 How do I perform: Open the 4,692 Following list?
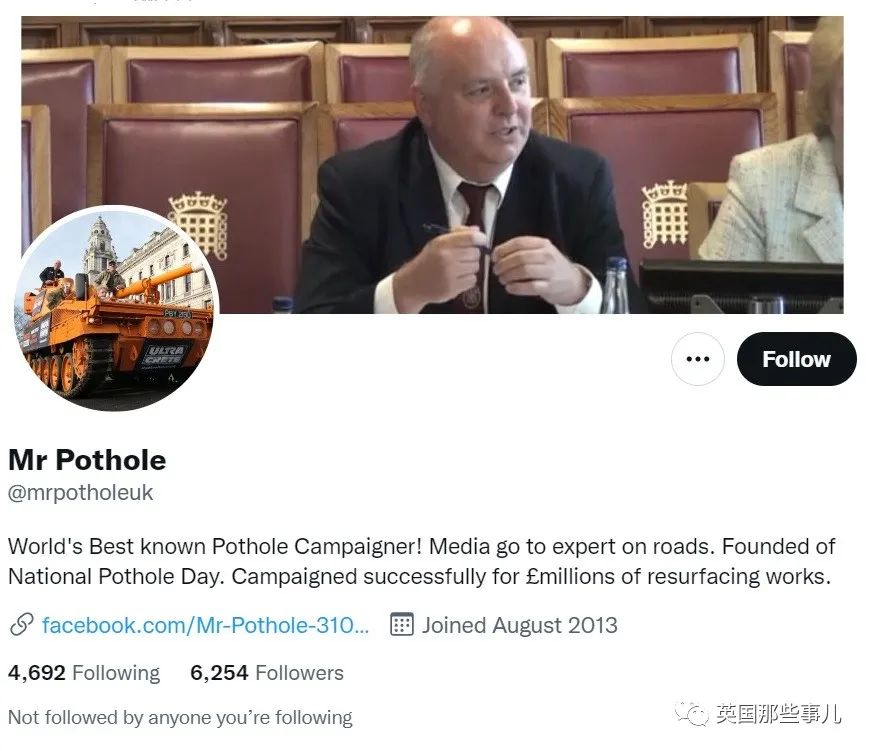[x=84, y=672]
